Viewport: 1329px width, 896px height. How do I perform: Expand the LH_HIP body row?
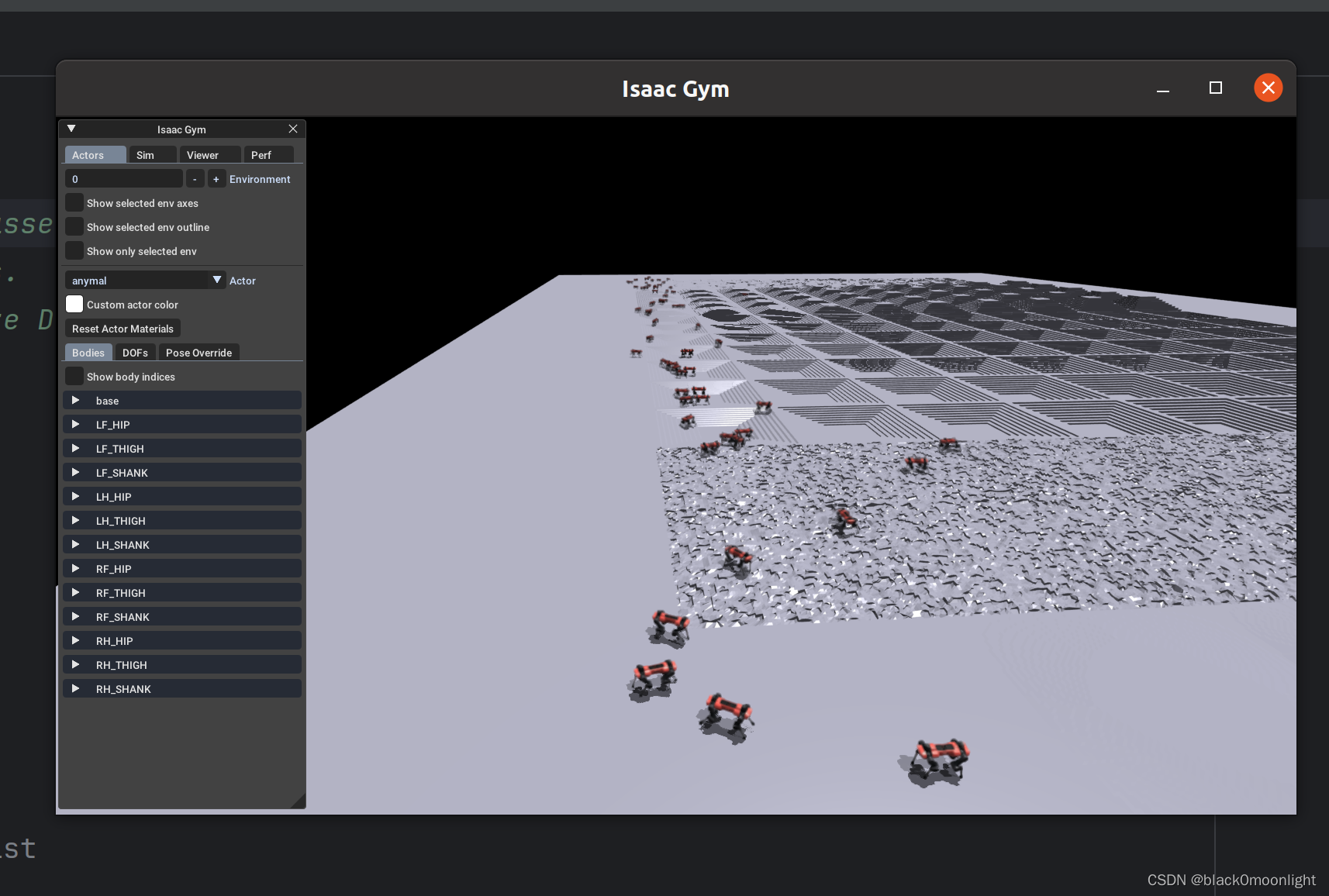(182, 497)
